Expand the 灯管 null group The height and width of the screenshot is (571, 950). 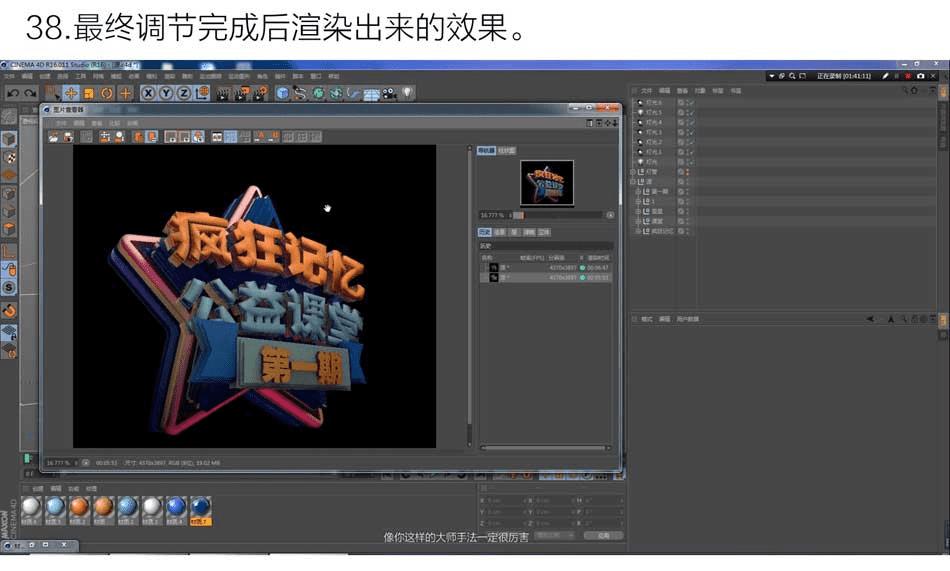coord(633,172)
